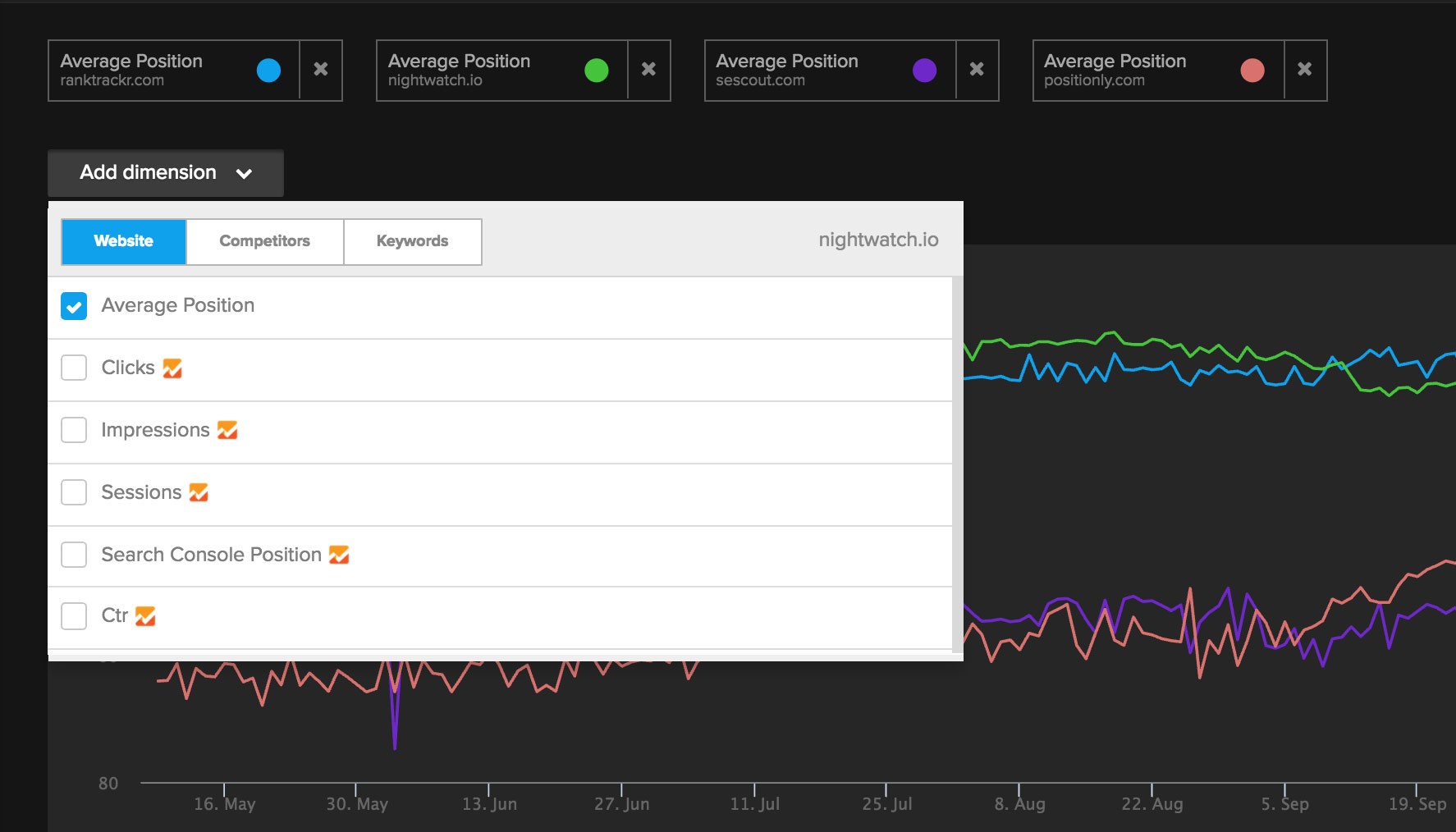Check the Impressions checkbox
1456x832 pixels.
[74, 430]
